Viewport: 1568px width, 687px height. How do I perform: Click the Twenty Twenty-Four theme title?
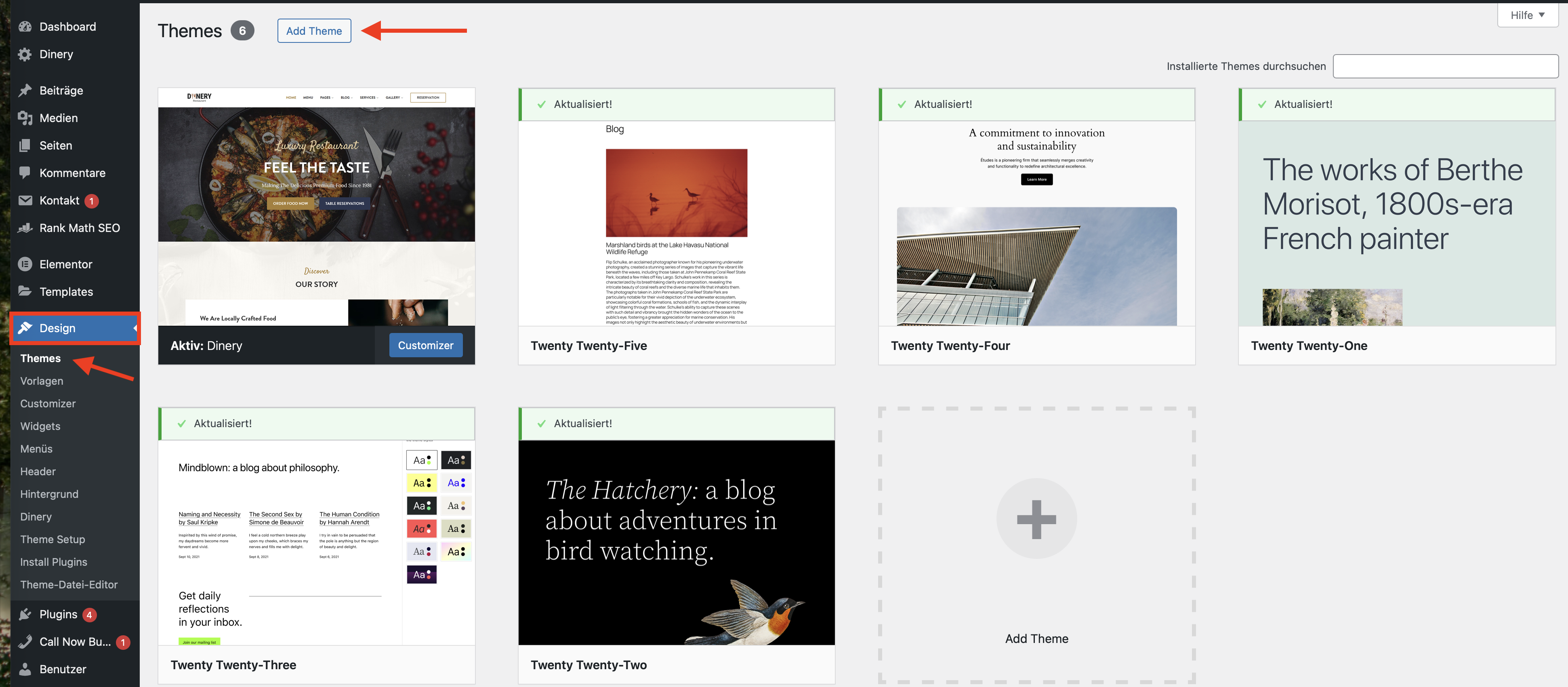point(950,346)
